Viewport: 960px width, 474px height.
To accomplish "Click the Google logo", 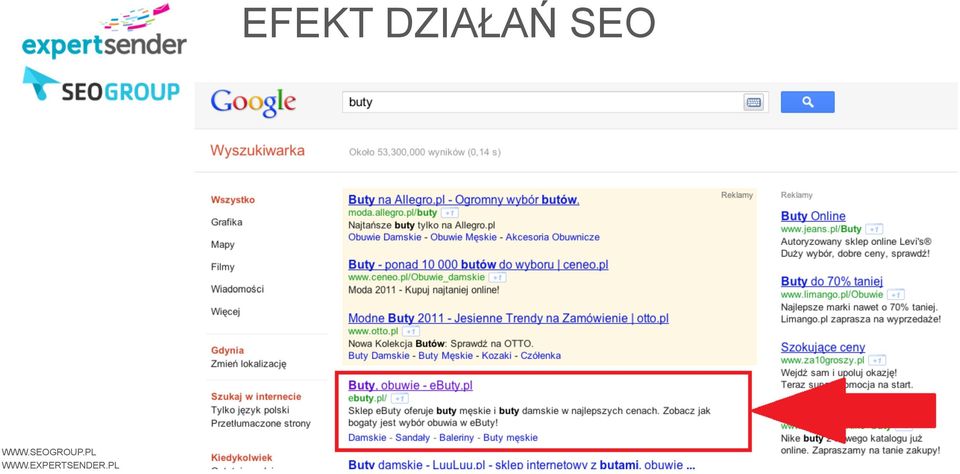I will point(253,102).
